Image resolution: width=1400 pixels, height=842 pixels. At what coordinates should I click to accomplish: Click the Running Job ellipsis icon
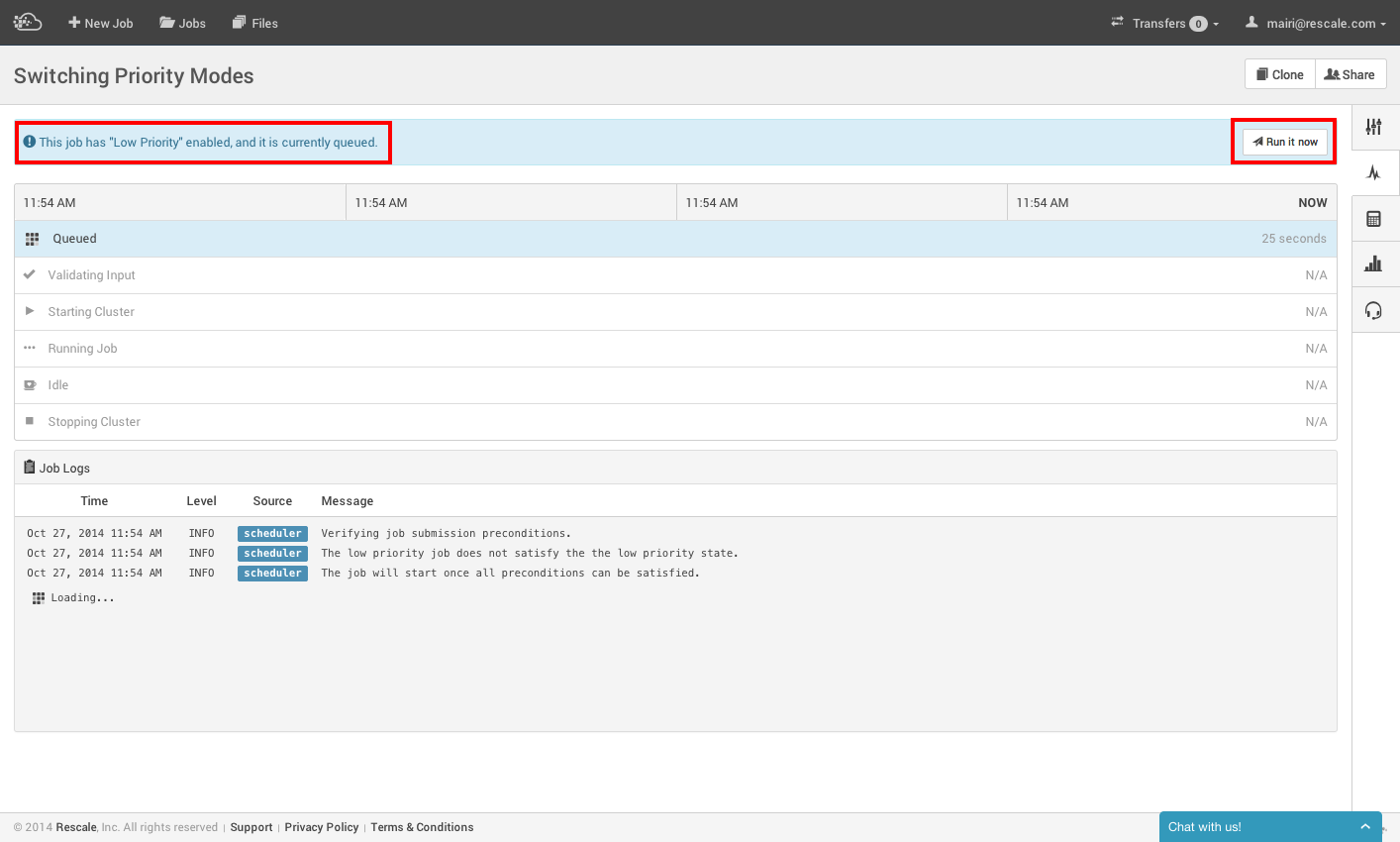coord(30,348)
